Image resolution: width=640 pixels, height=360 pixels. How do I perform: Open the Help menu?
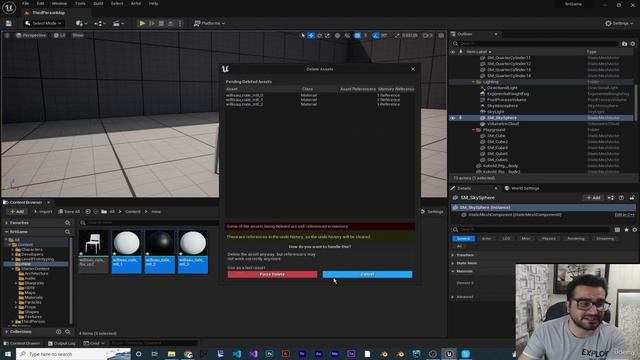pyautogui.click(x=153, y=4)
